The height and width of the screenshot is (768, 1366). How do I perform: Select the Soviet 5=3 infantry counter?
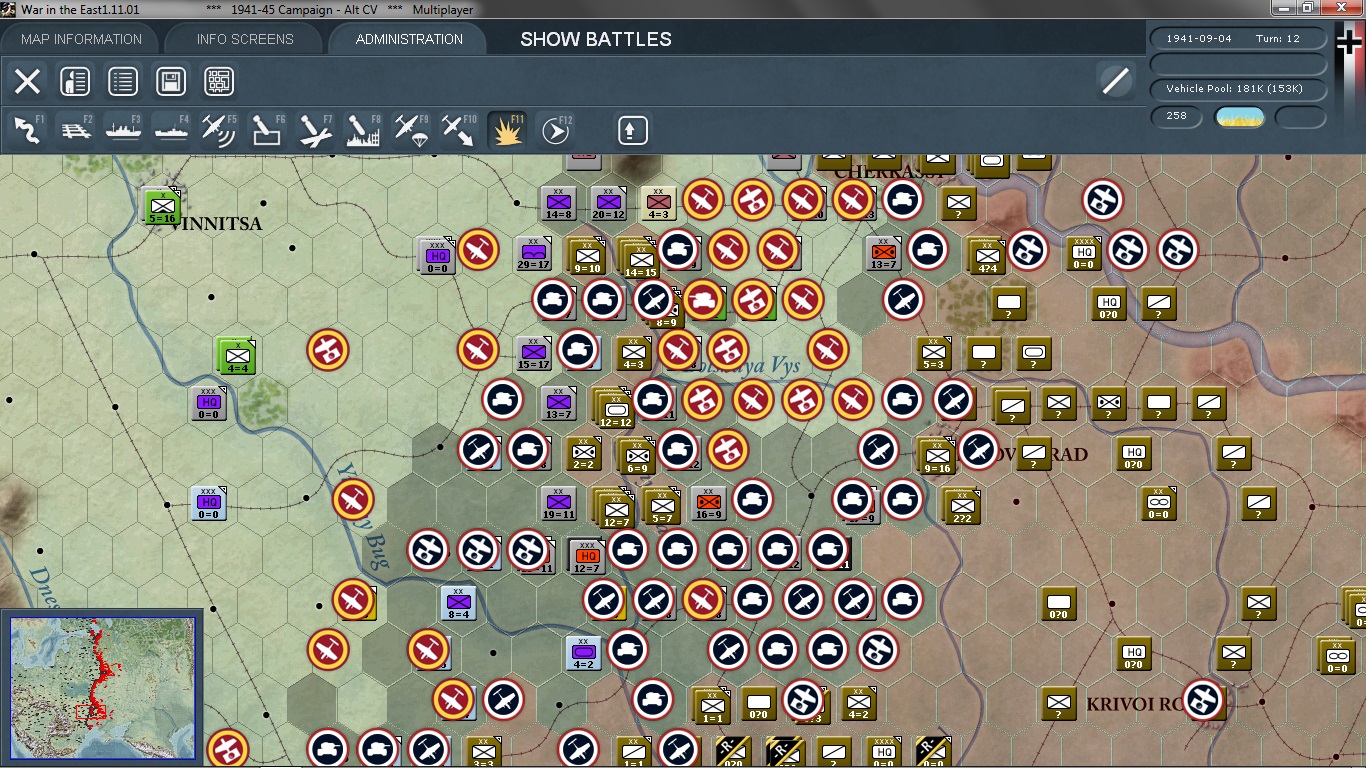(933, 353)
